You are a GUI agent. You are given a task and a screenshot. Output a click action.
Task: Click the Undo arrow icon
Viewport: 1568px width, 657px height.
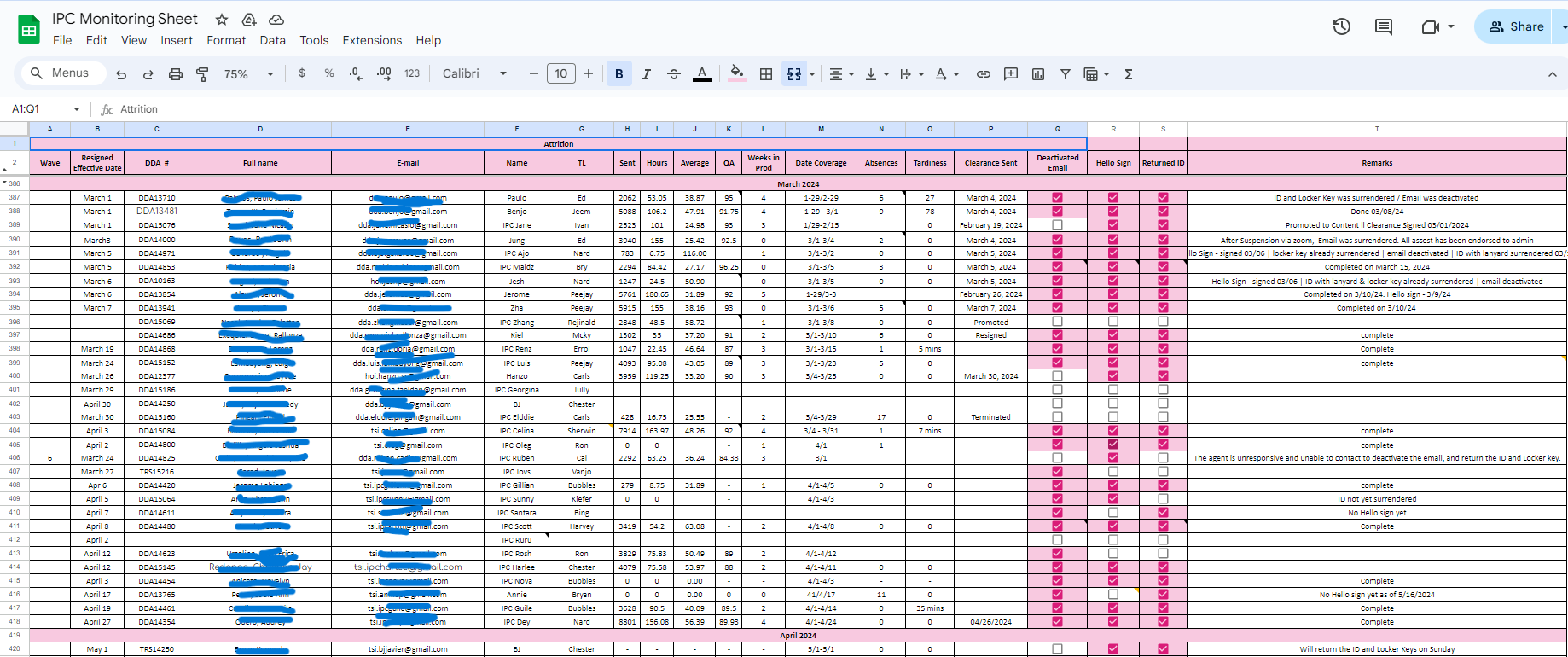point(121,74)
